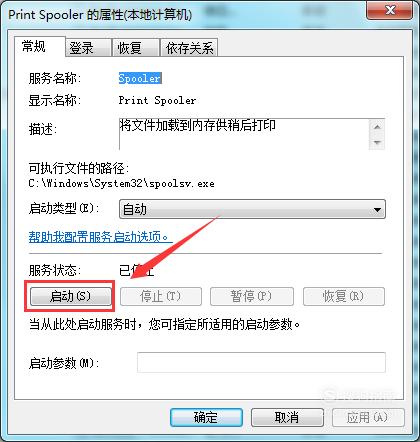Open the 恢复 tab

pyautogui.click(x=135, y=48)
